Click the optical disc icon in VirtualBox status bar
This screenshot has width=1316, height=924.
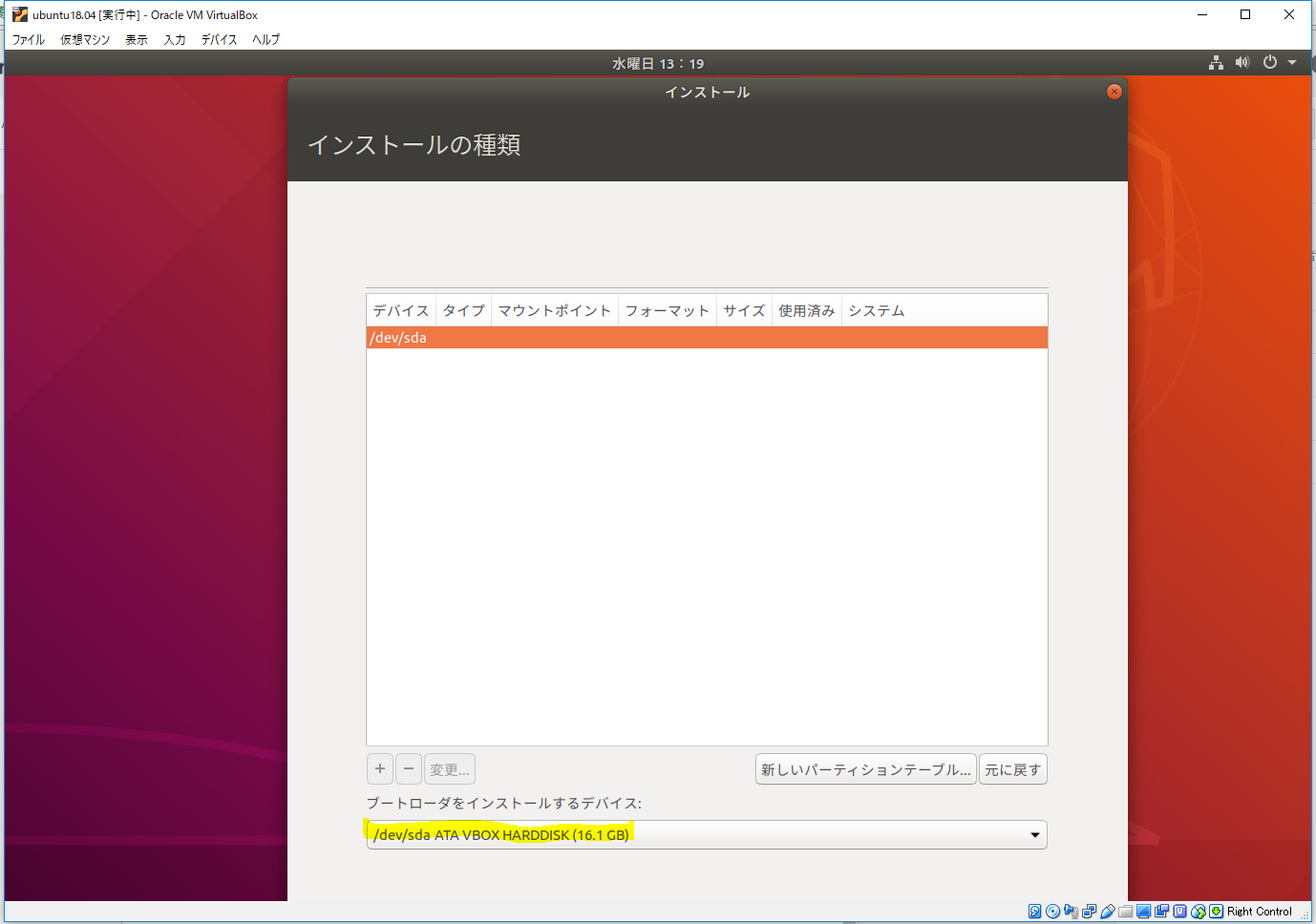pyautogui.click(x=1052, y=912)
